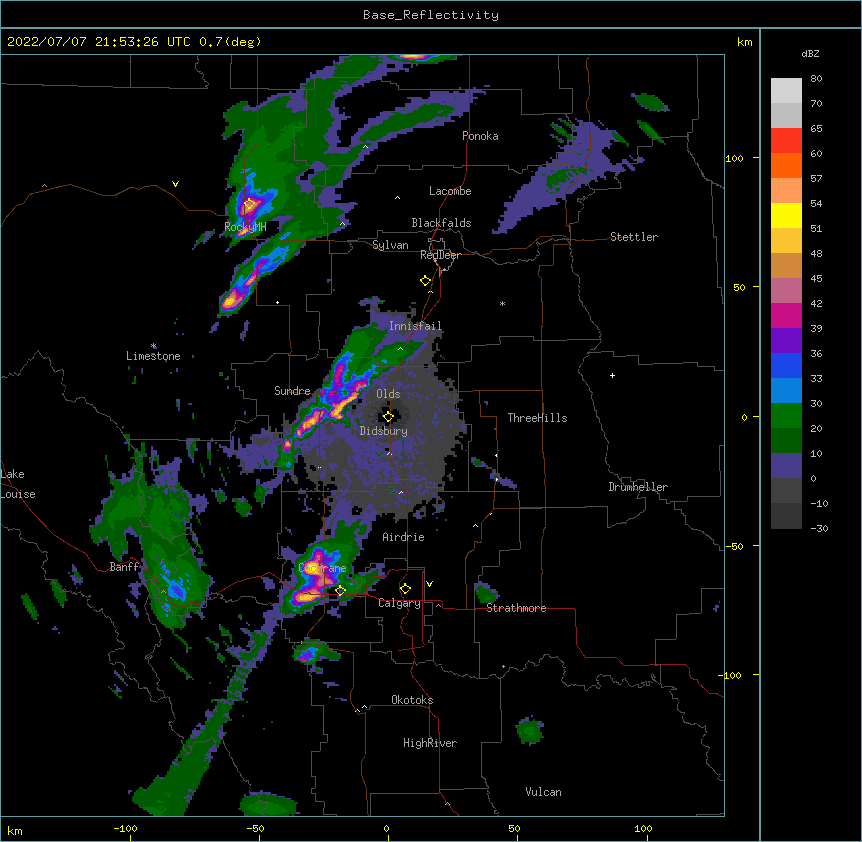Screen dimensions: 862x842
Task: Click the Airdrie city label
Action: [x=403, y=537]
